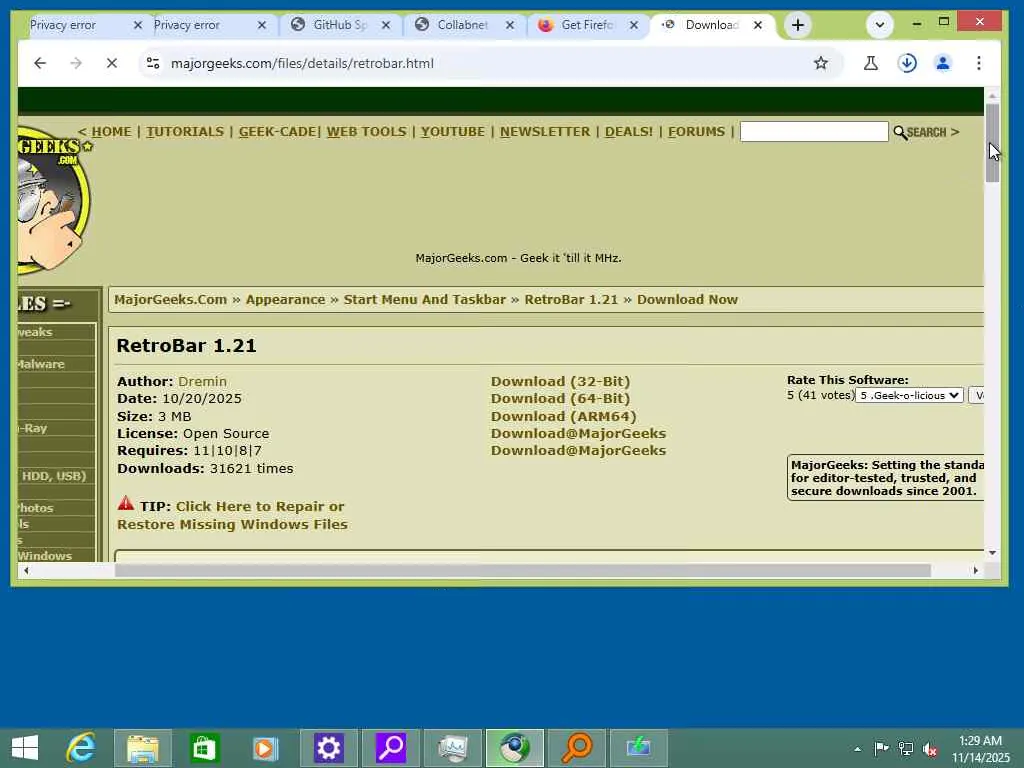Screen dimensions: 1024x768
Task: Click the second Download@MajorGeeks link
Action: coord(579,451)
